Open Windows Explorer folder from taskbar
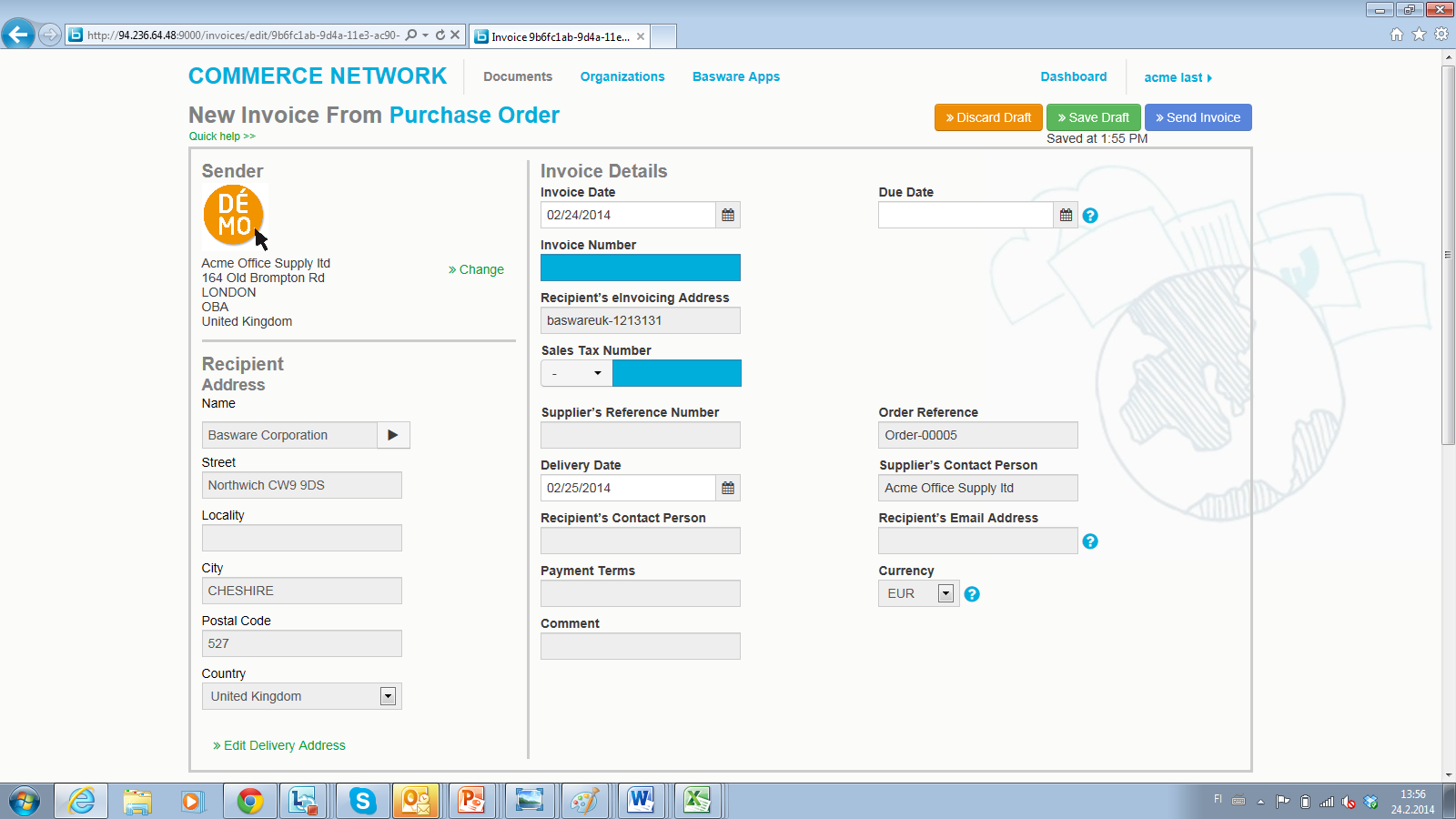 [x=137, y=801]
